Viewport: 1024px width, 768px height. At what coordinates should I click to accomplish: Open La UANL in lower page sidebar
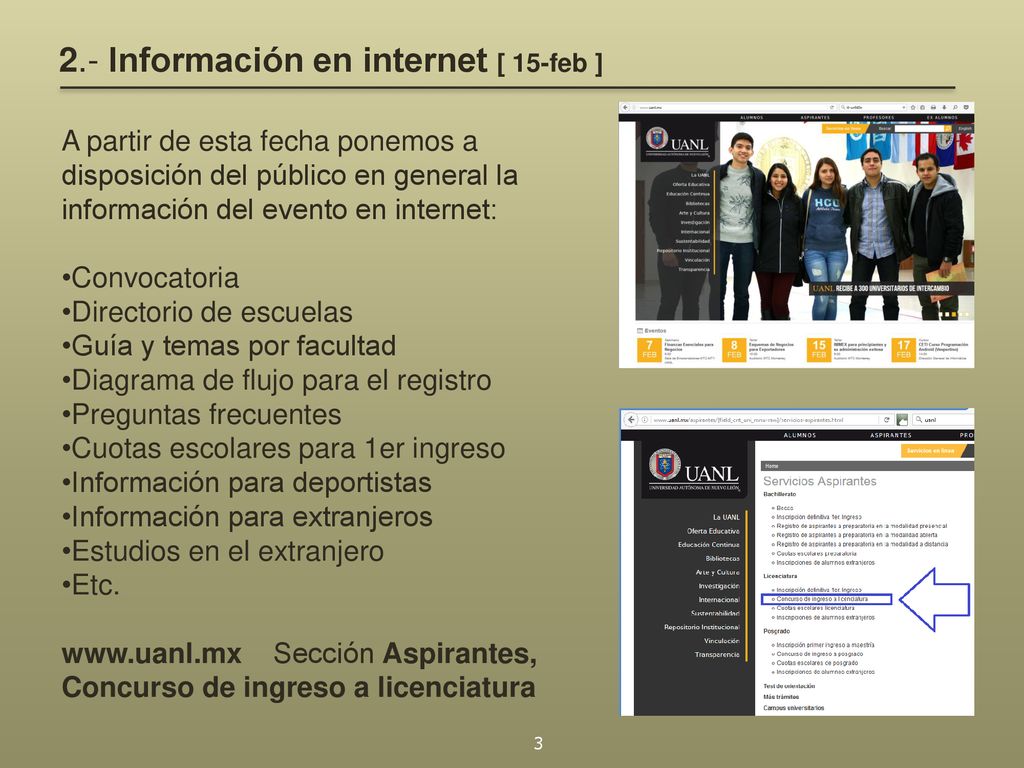[x=726, y=517]
